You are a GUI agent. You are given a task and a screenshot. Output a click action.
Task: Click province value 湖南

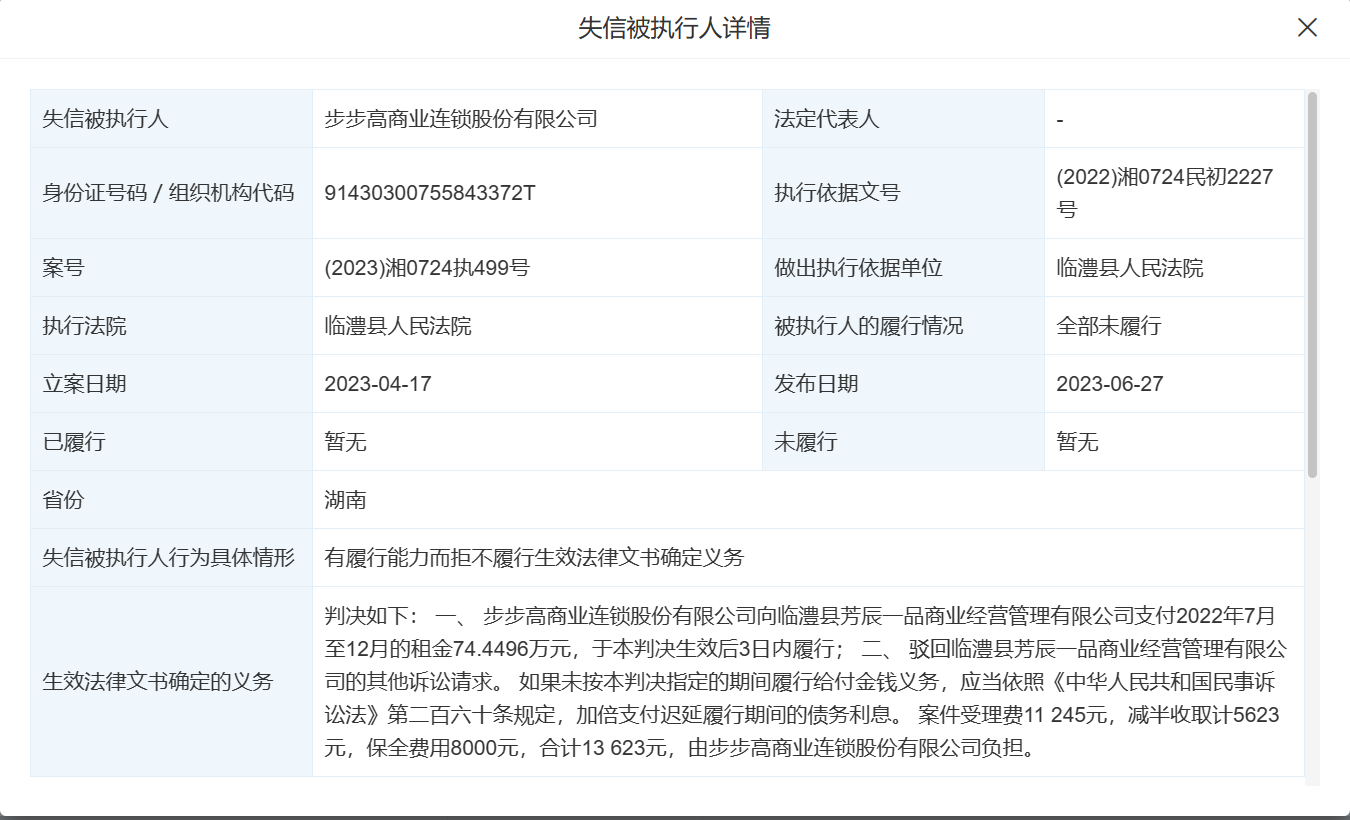coord(346,500)
